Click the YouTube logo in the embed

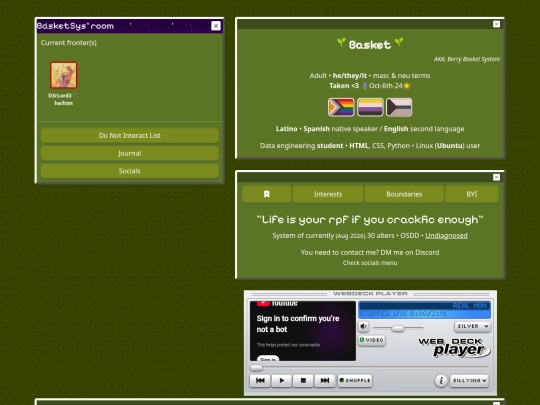(277, 303)
